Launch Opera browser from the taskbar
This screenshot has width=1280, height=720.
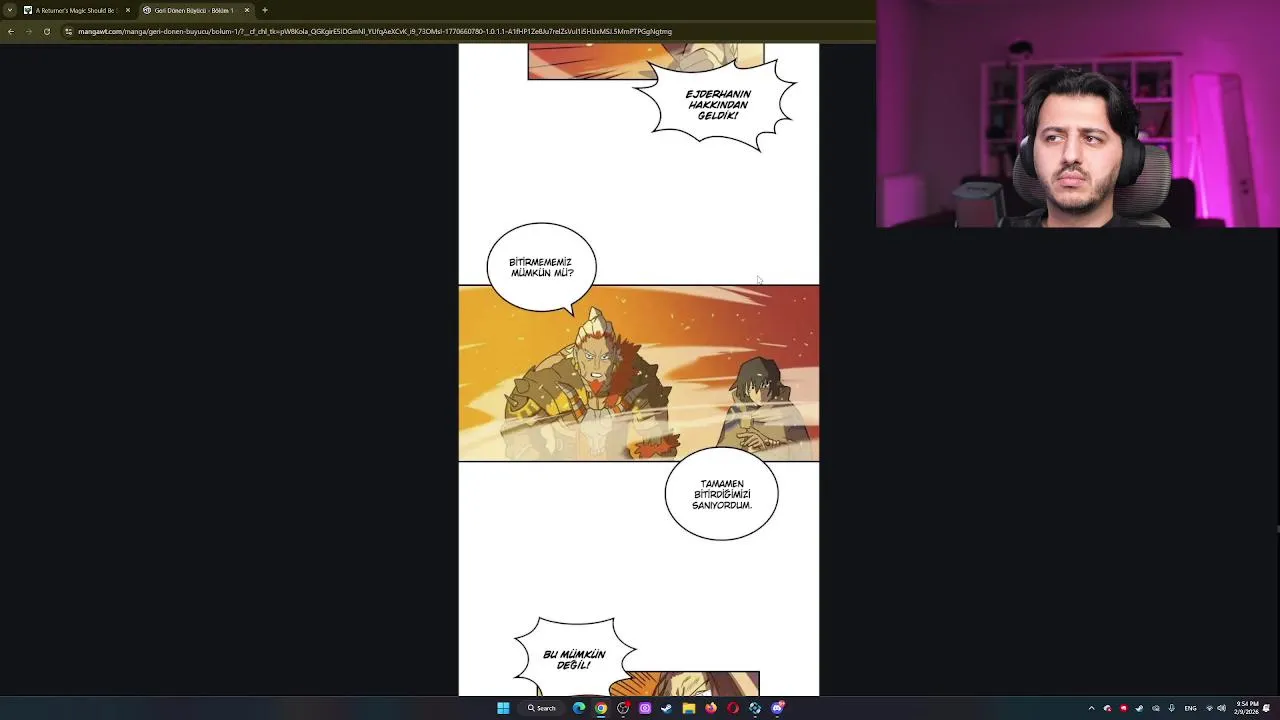point(733,708)
